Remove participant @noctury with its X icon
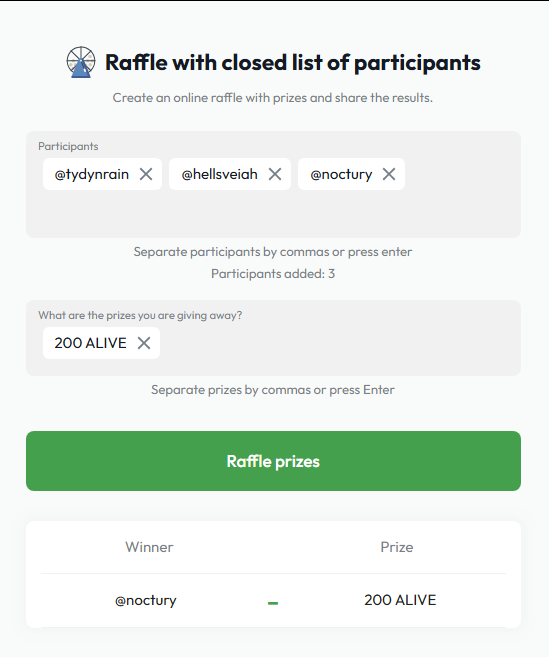The image size is (549, 657). pos(389,174)
